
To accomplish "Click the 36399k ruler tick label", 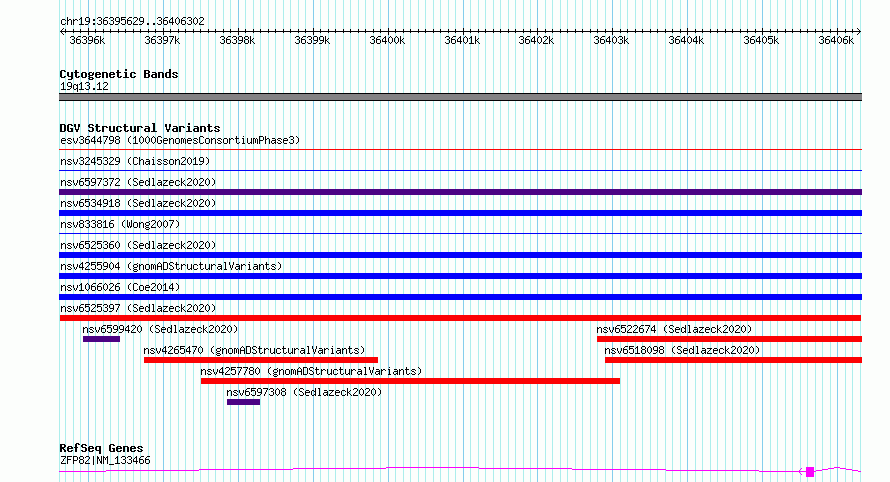I will pos(312,40).
